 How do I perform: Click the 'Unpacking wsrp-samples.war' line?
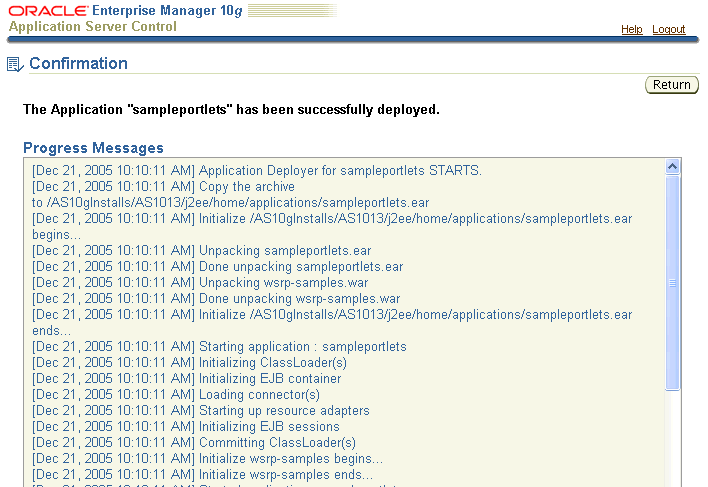(x=200, y=283)
